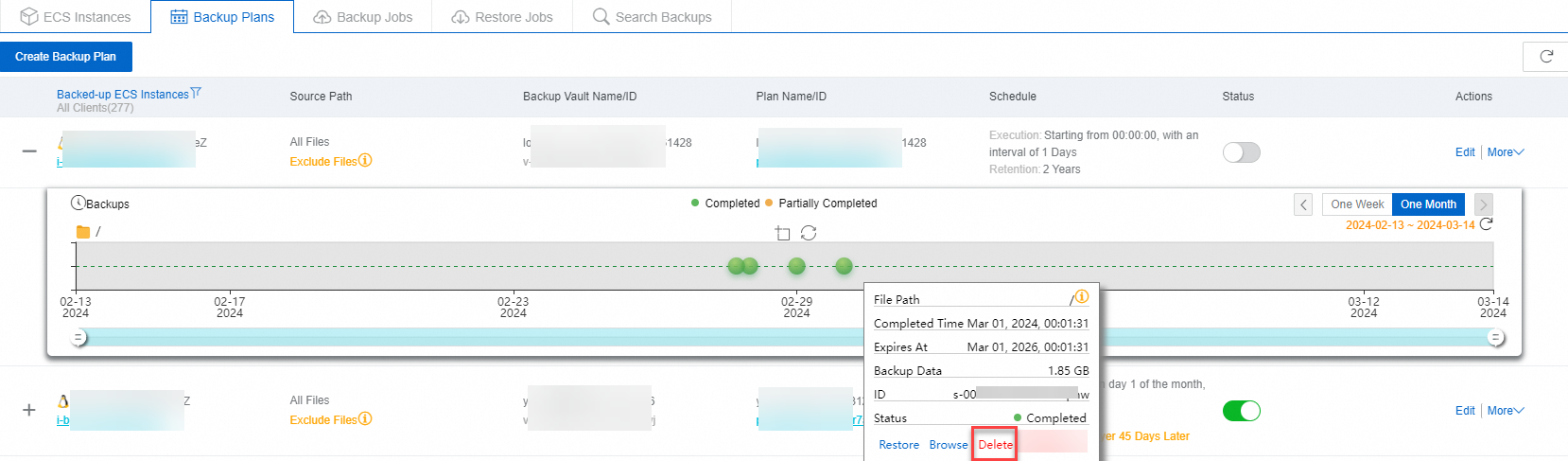Select the One Week view option
The image size is (1568, 461).
[1357, 204]
